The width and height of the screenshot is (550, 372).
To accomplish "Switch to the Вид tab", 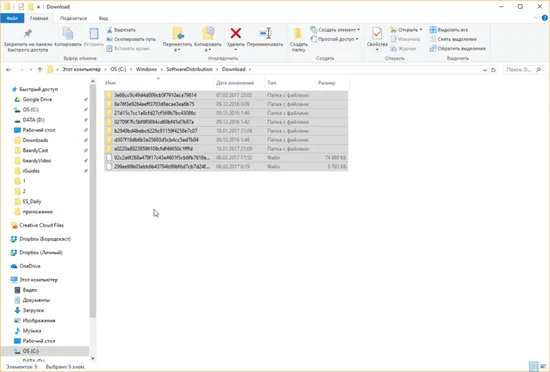I will click(x=103, y=18).
